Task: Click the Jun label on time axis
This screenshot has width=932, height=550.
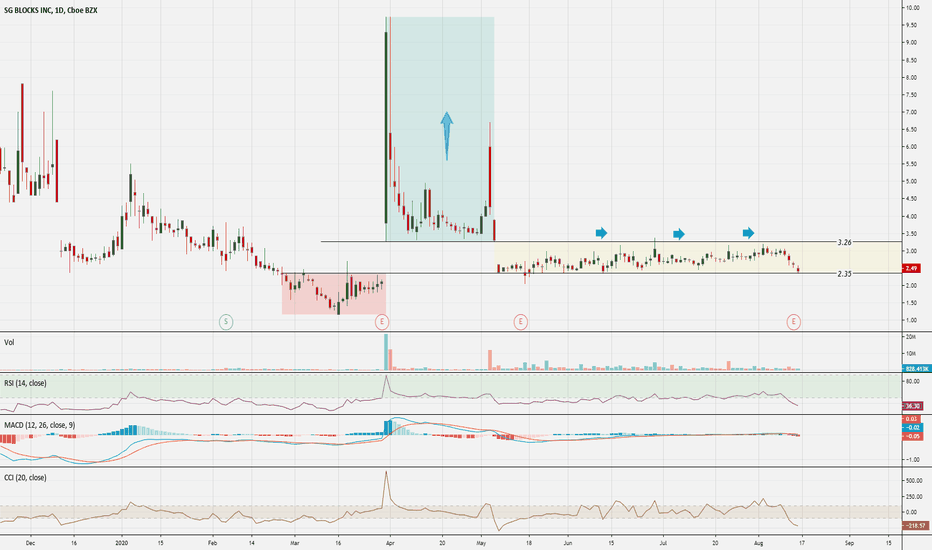Action: pyautogui.click(x=568, y=543)
